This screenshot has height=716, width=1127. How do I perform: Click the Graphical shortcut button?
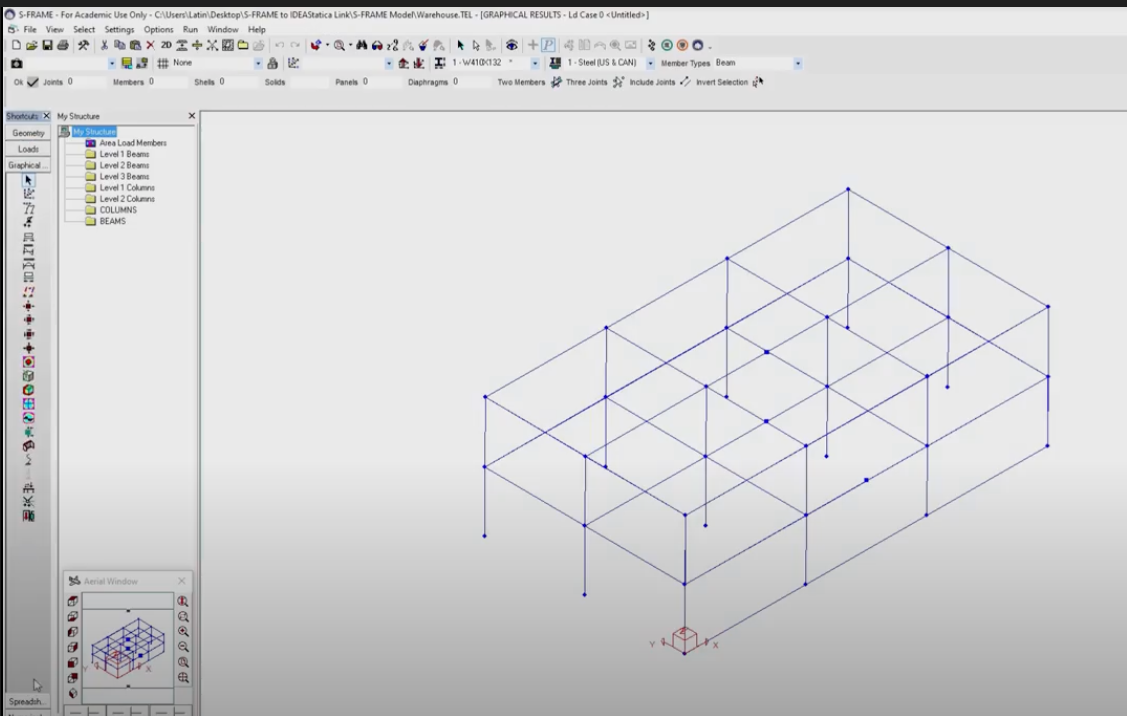[x=28, y=165]
